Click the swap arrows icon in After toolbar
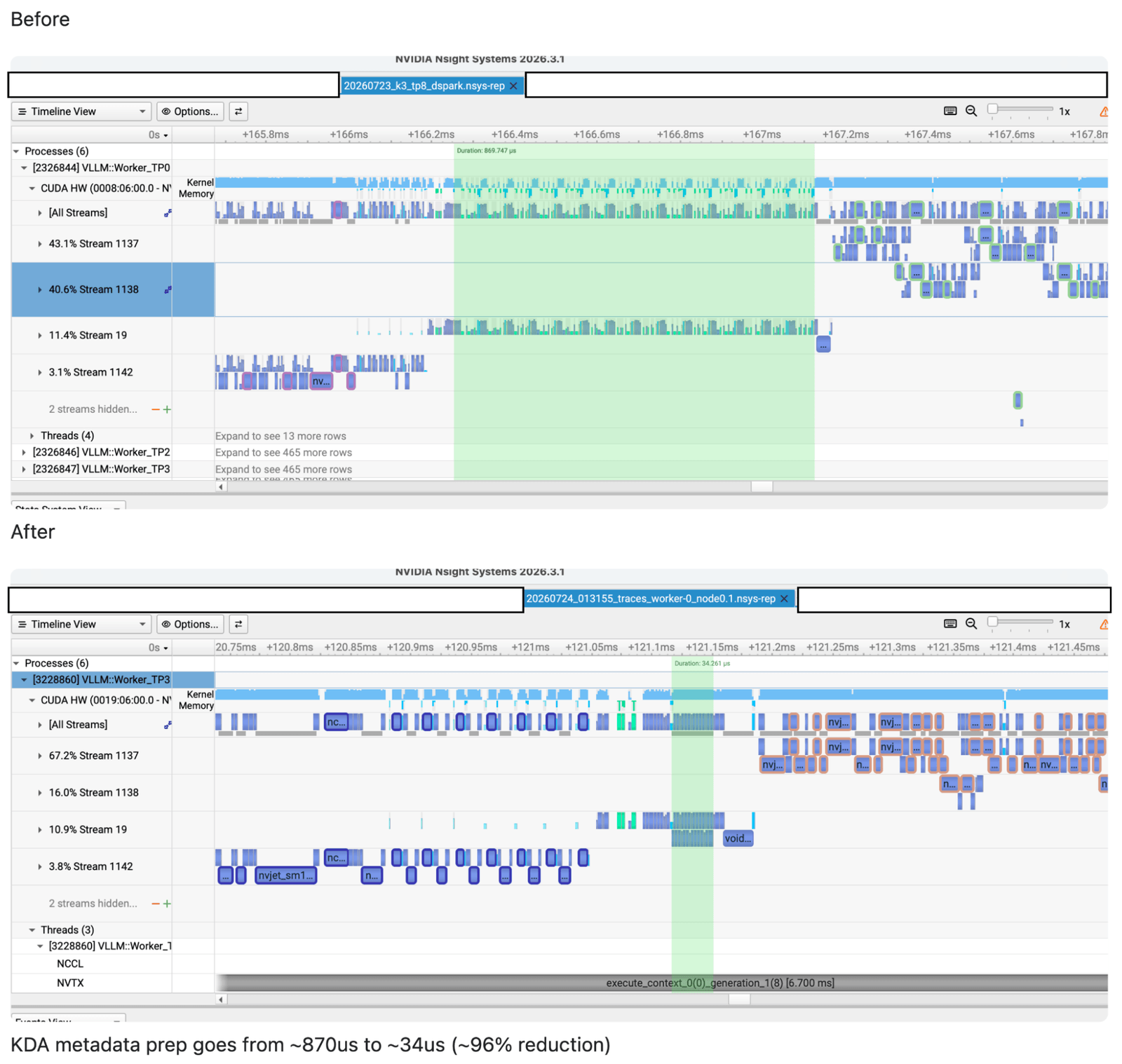 coord(238,624)
